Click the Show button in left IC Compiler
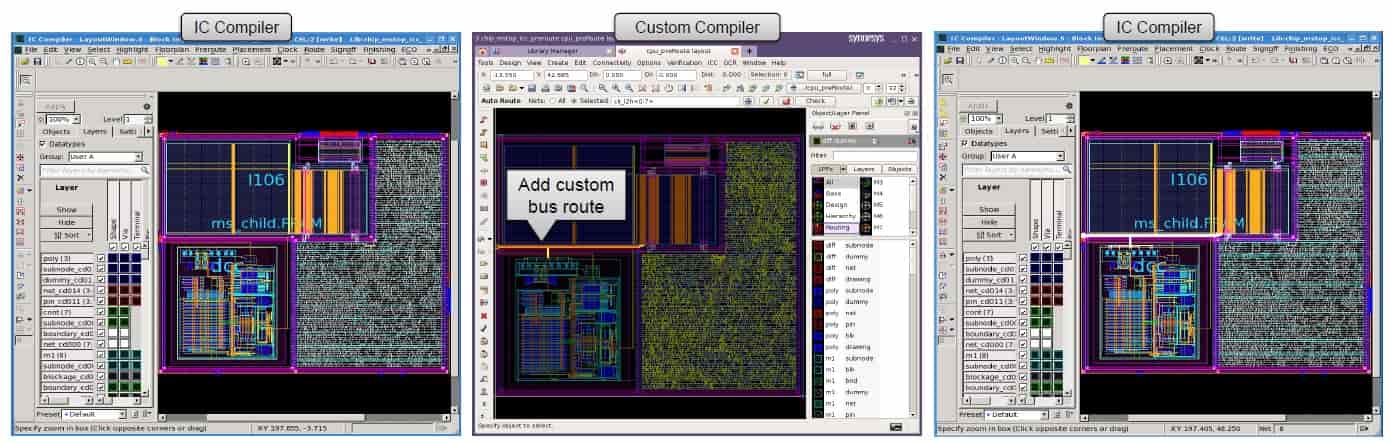 click(66, 210)
